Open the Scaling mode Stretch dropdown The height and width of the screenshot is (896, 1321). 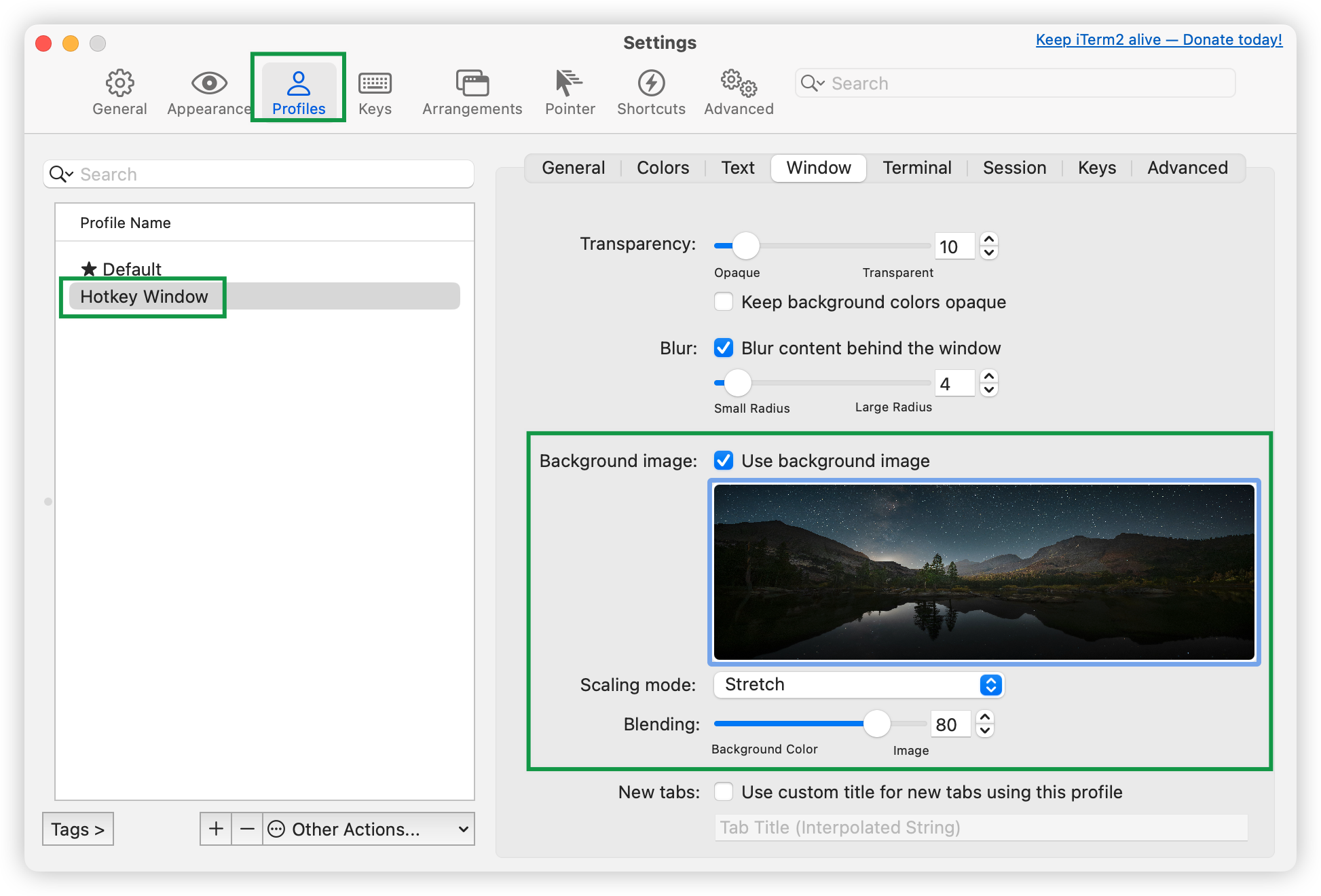coord(858,685)
